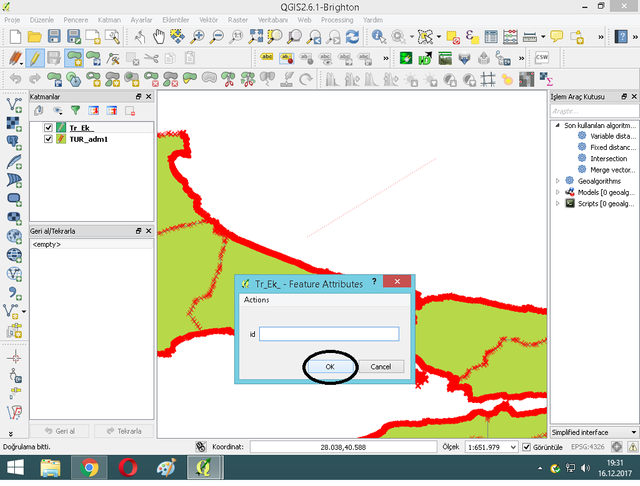Open the CRS status globe icon
Image resolution: width=640 pixels, height=486 pixels.
617,447
